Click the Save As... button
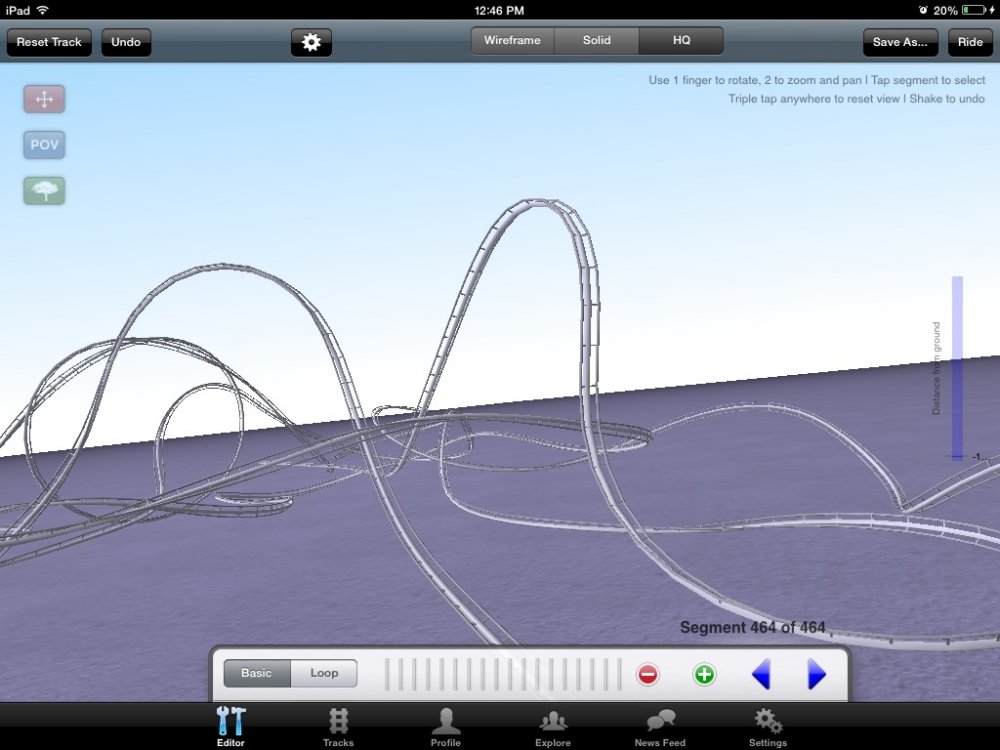The width and height of the screenshot is (1000, 750). click(900, 42)
